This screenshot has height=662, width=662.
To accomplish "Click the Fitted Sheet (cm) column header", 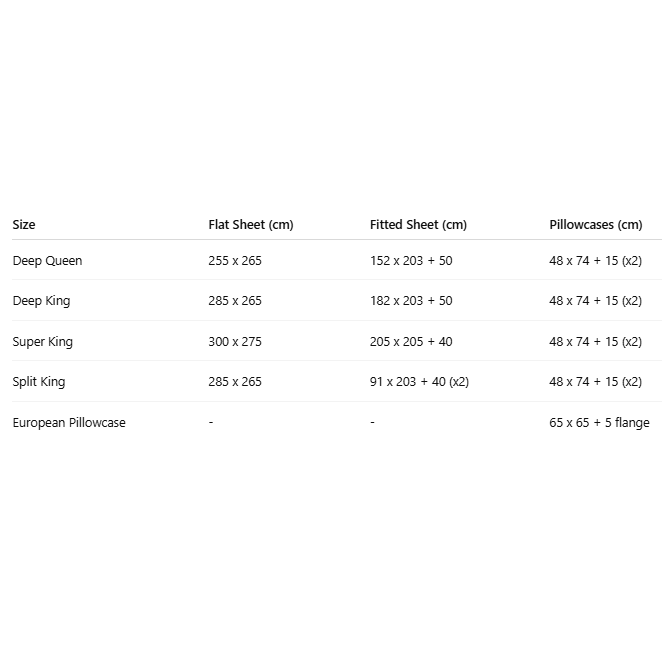I will pyautogui.click(x=418, y=225).
